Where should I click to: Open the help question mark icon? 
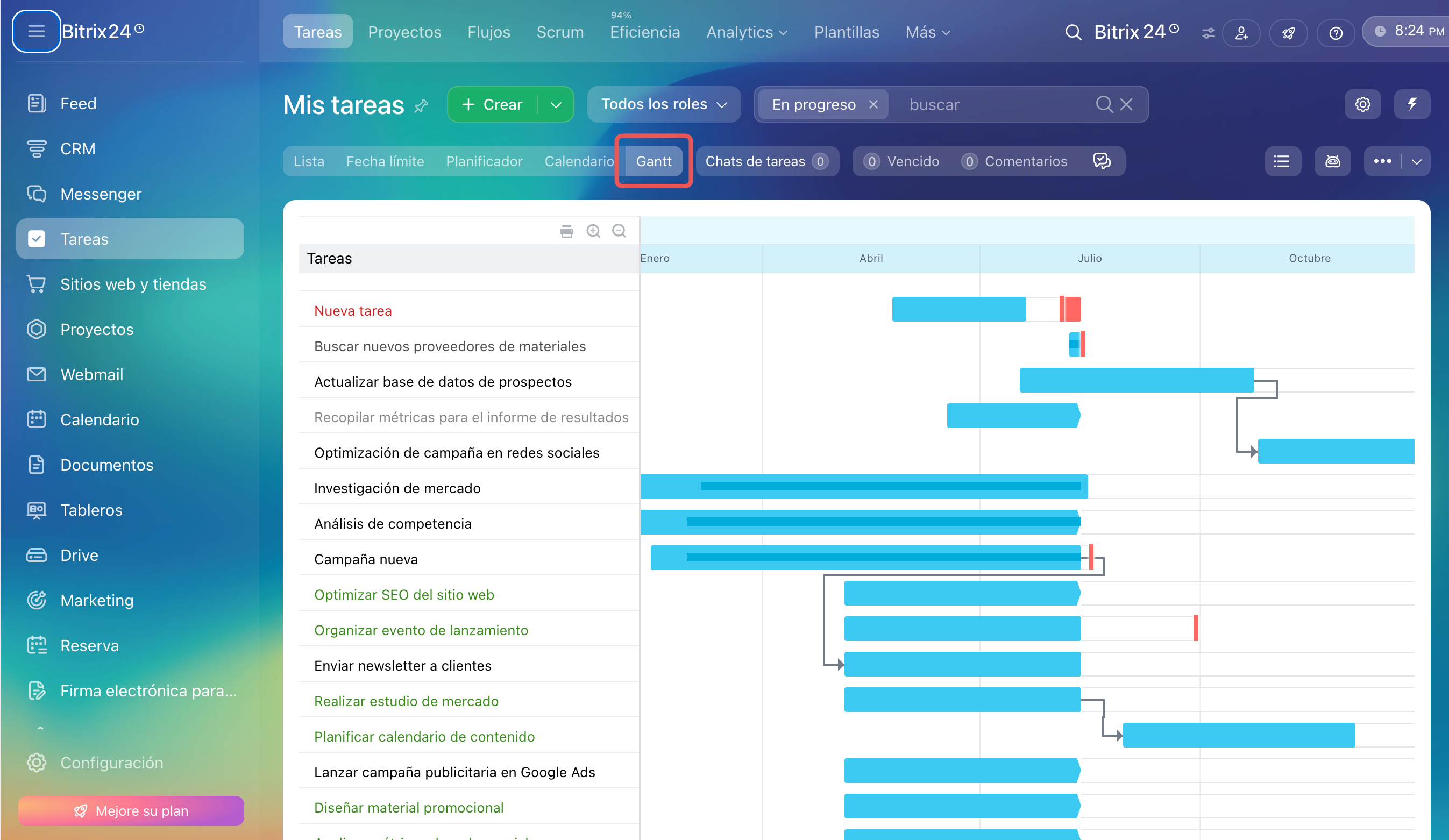[x=1335, y=33]
